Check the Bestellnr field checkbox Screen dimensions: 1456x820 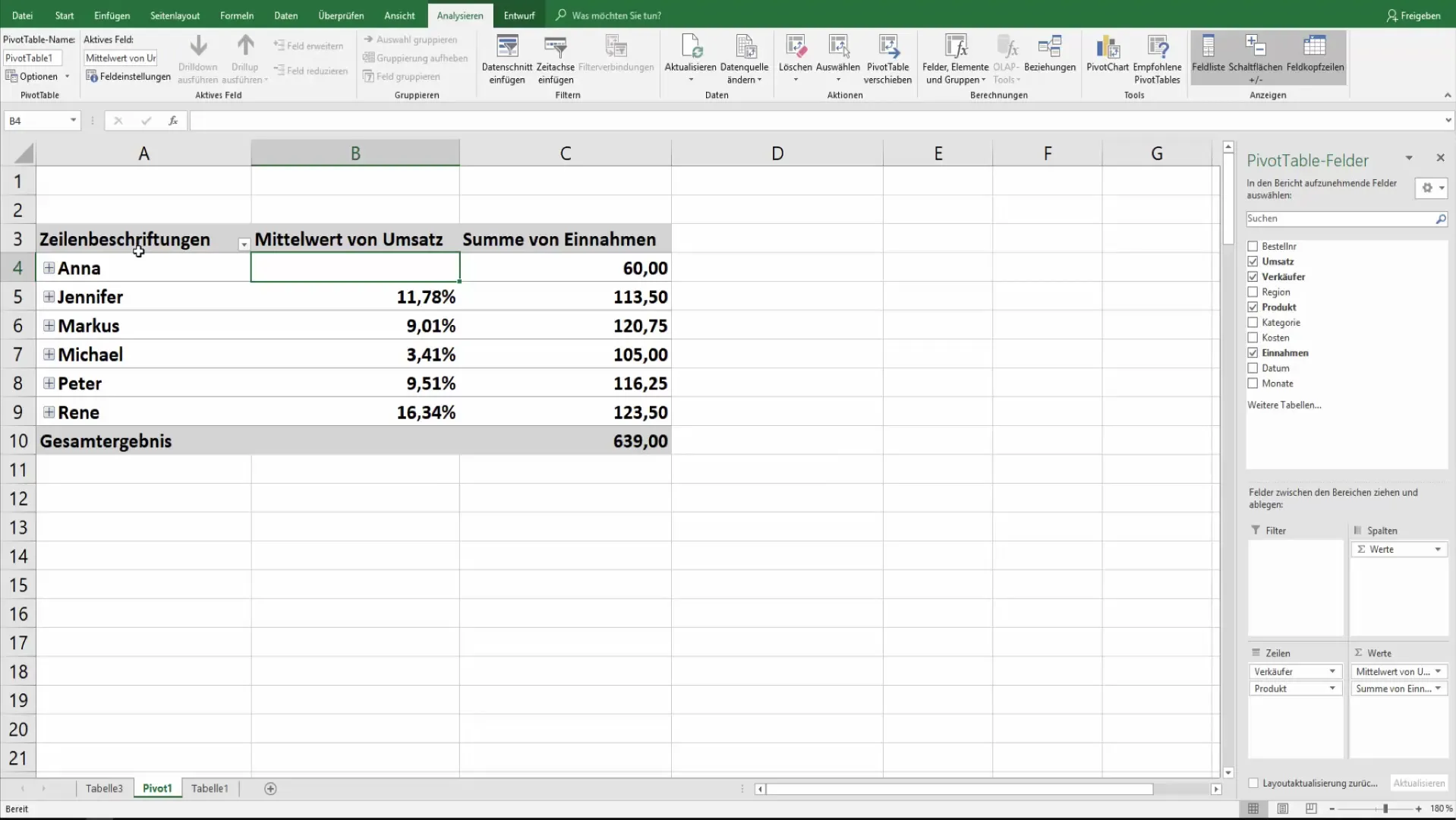coord(1253,247)
